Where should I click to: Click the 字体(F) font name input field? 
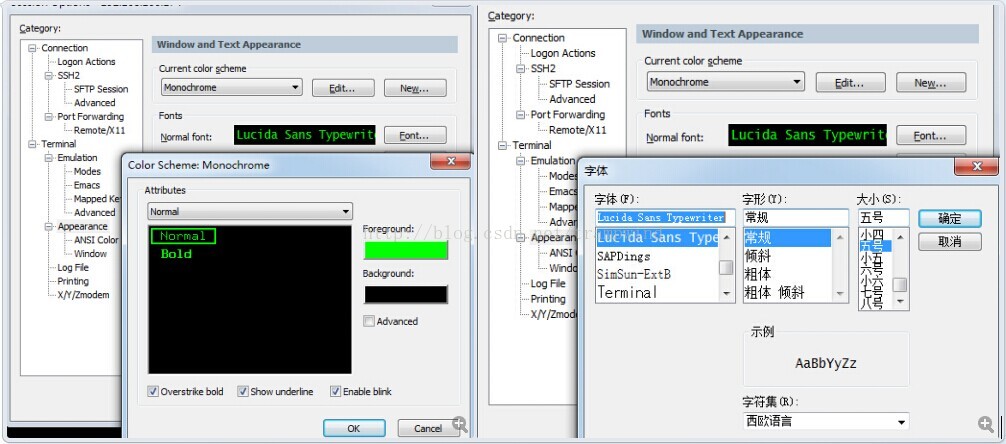[665, 218]
